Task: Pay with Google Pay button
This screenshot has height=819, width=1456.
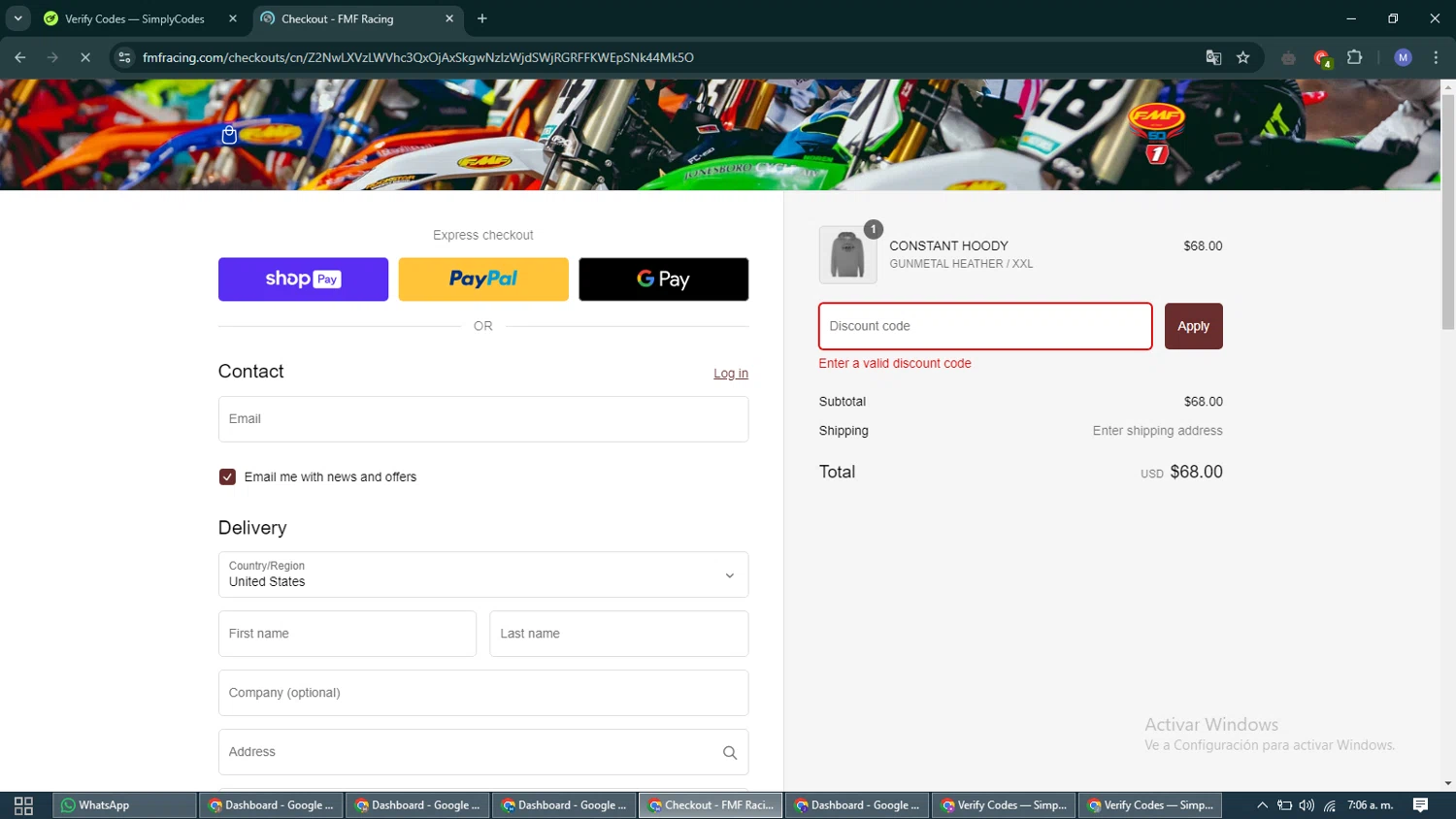Action: coord(664,279)
